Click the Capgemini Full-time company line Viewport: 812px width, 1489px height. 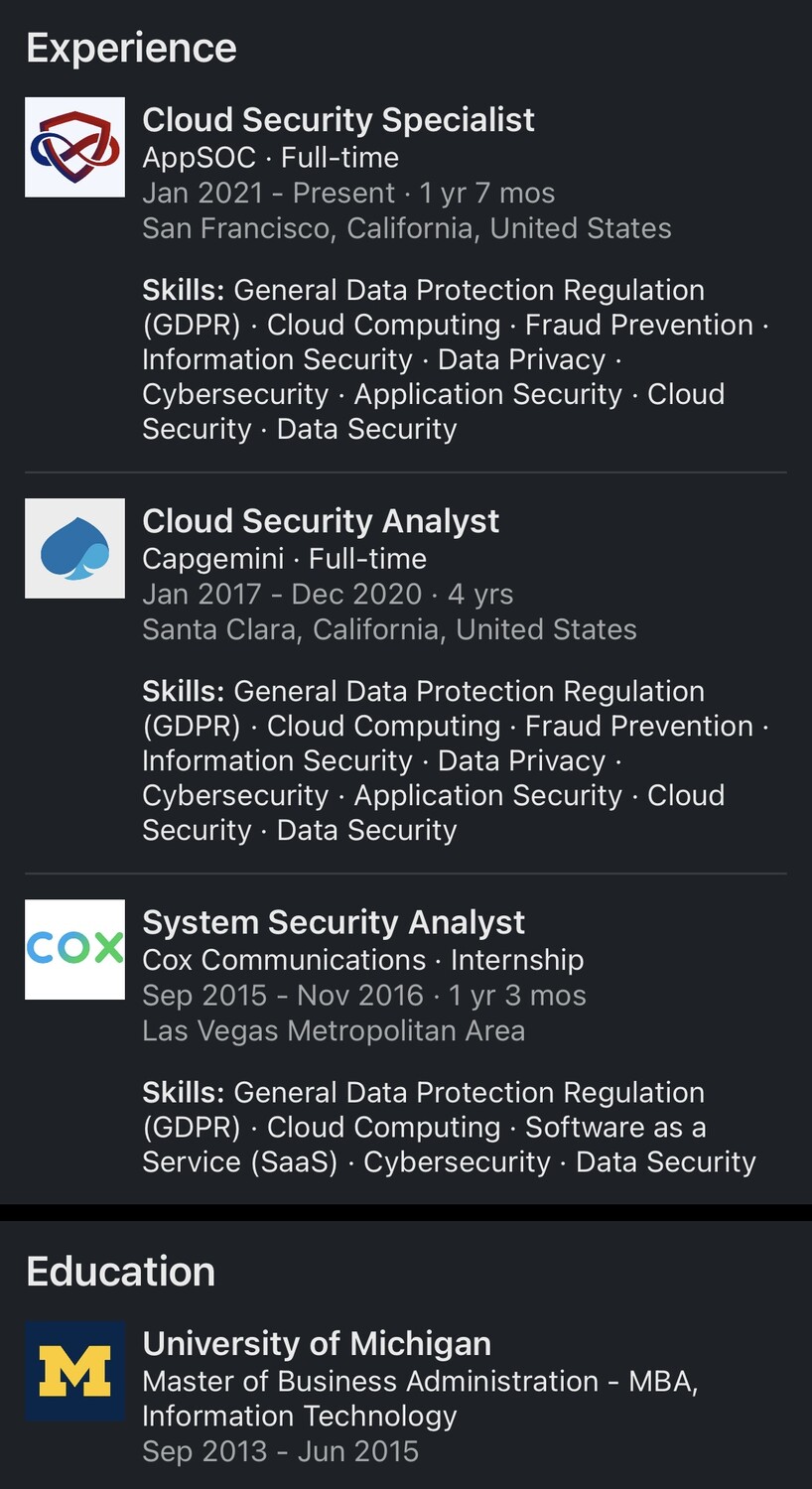click(x=284, y=559)
